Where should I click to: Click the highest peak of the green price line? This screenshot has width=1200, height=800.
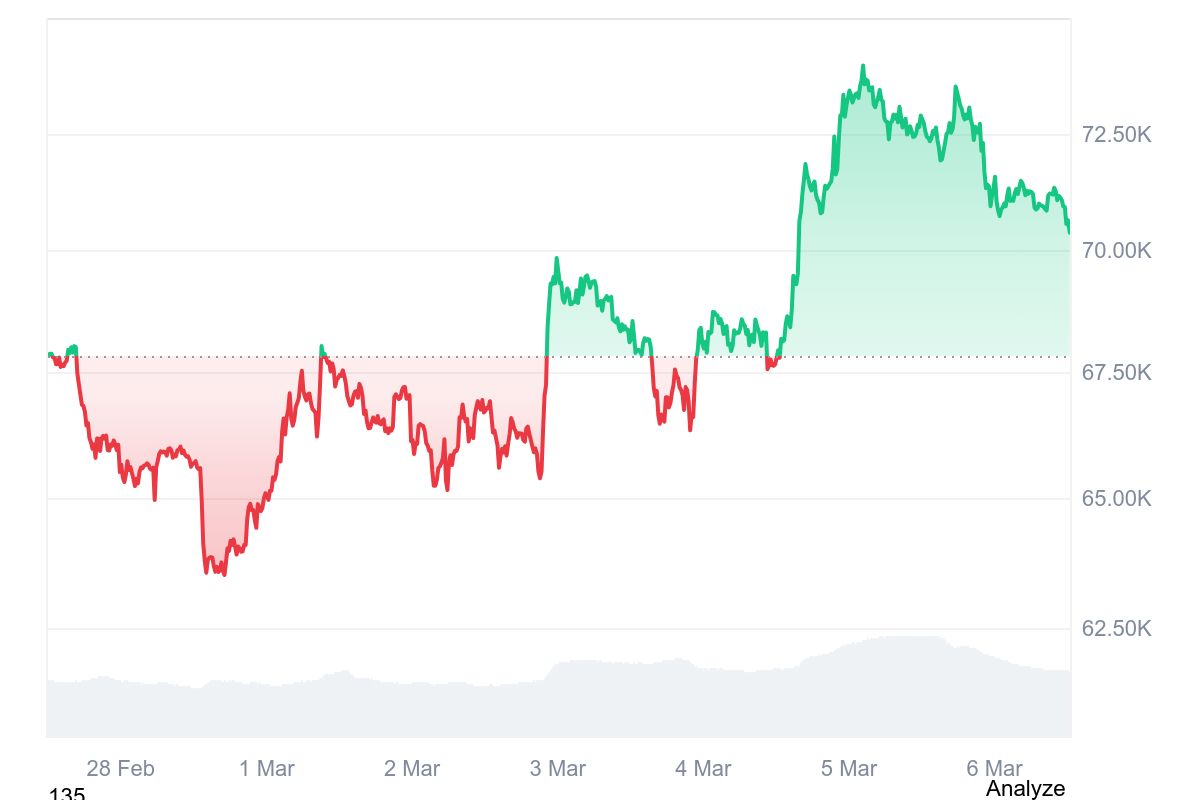863,67
